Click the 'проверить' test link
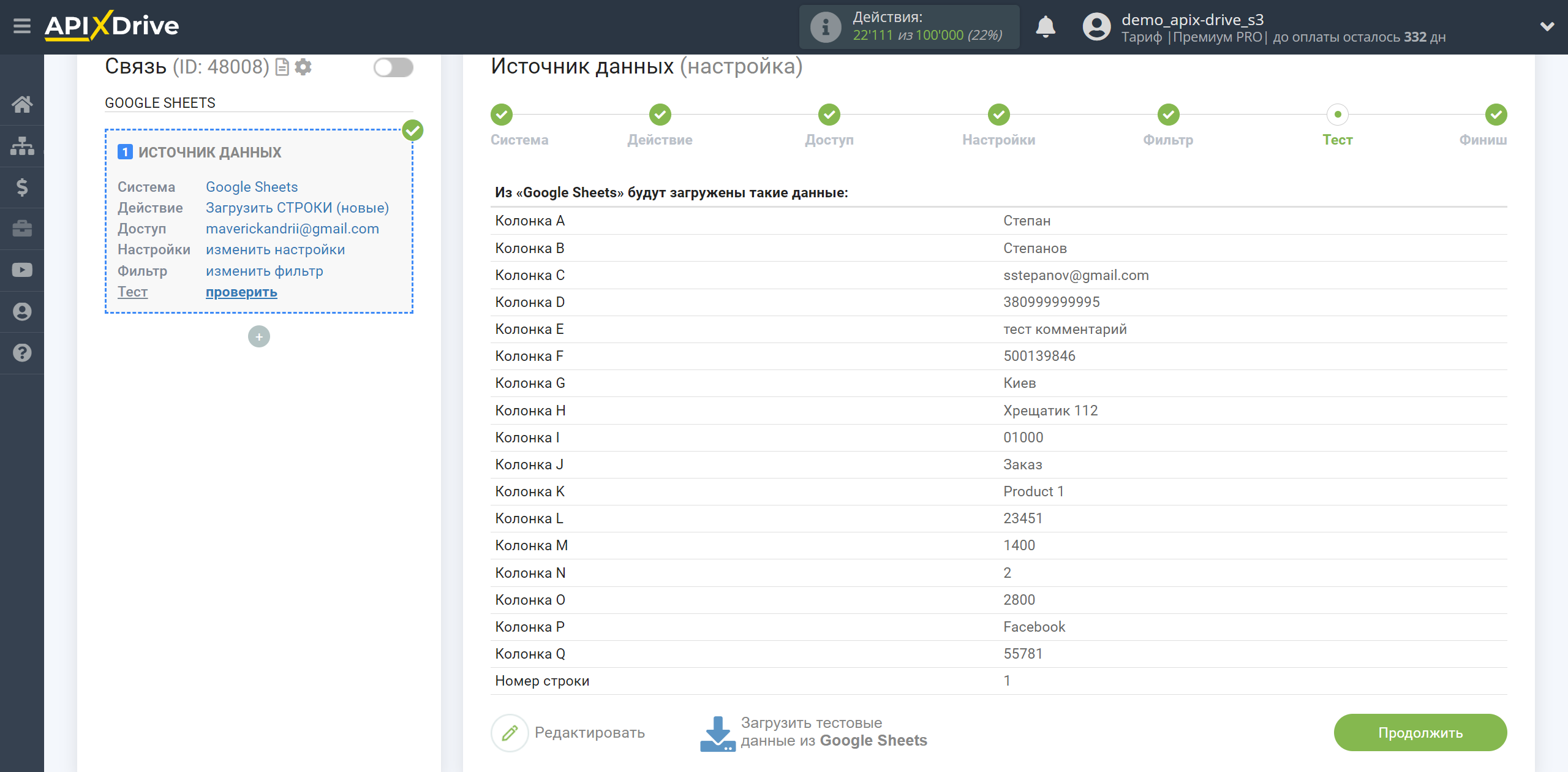The width and height of the screenshot is (1568, 772). 241,292
